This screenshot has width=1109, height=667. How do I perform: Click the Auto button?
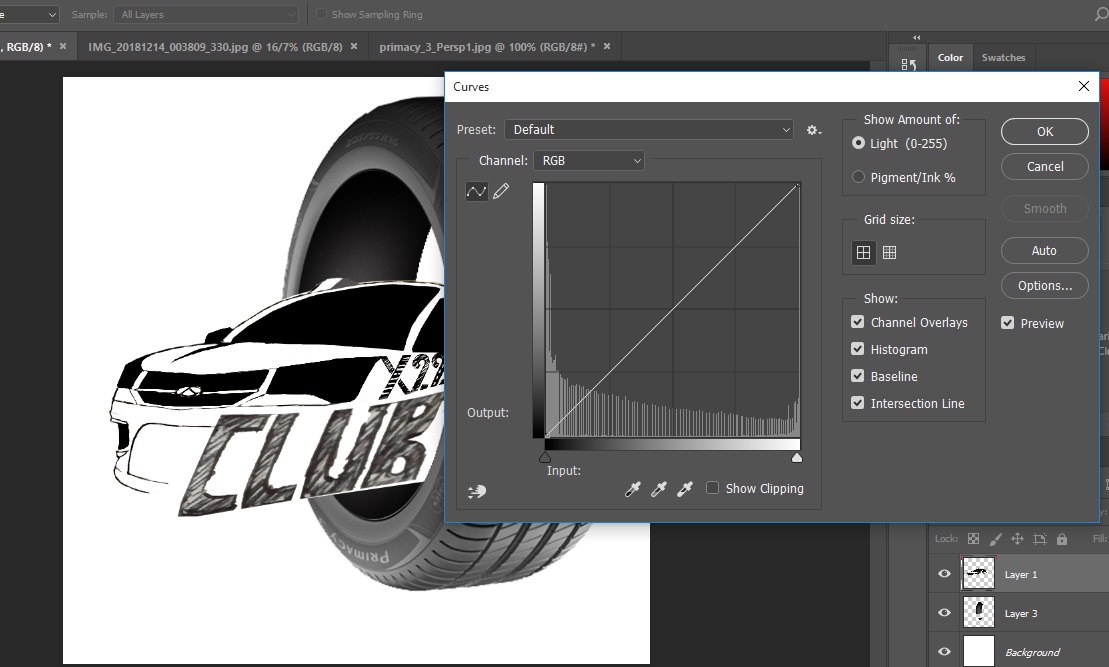pyautogui.click(x=1045, y=250)
